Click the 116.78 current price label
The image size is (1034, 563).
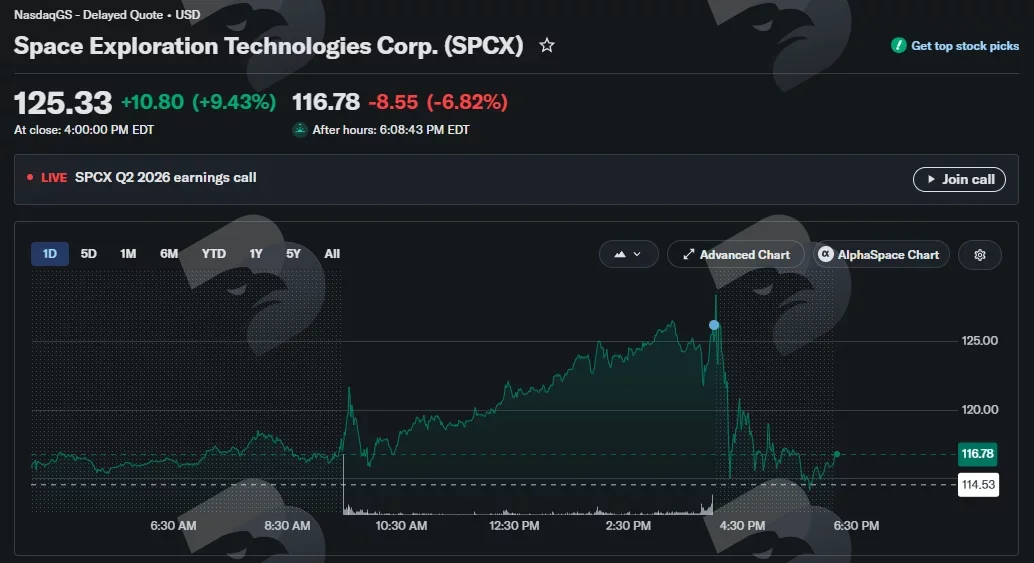977,454
